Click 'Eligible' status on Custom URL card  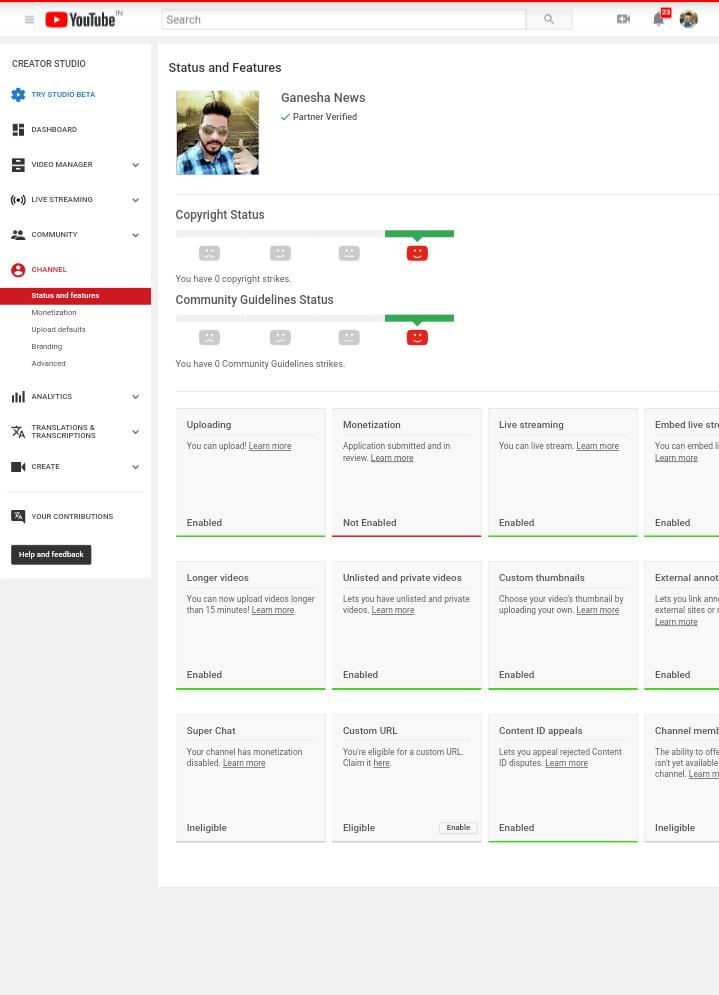coord(359,828)
